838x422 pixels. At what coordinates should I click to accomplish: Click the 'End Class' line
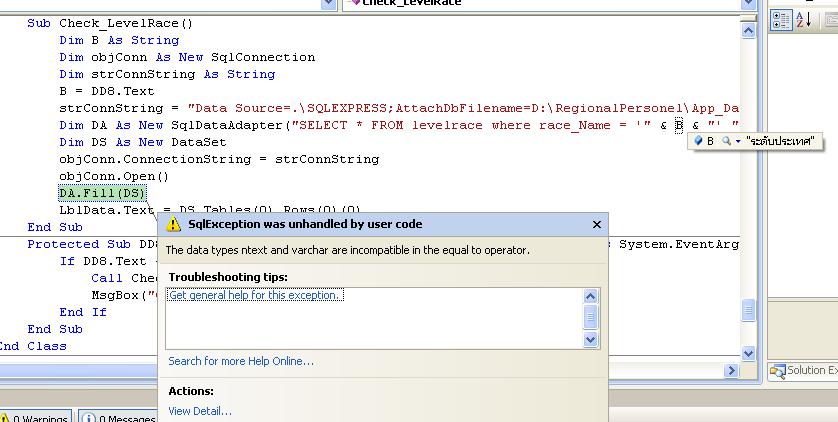[x=33, y=346]
